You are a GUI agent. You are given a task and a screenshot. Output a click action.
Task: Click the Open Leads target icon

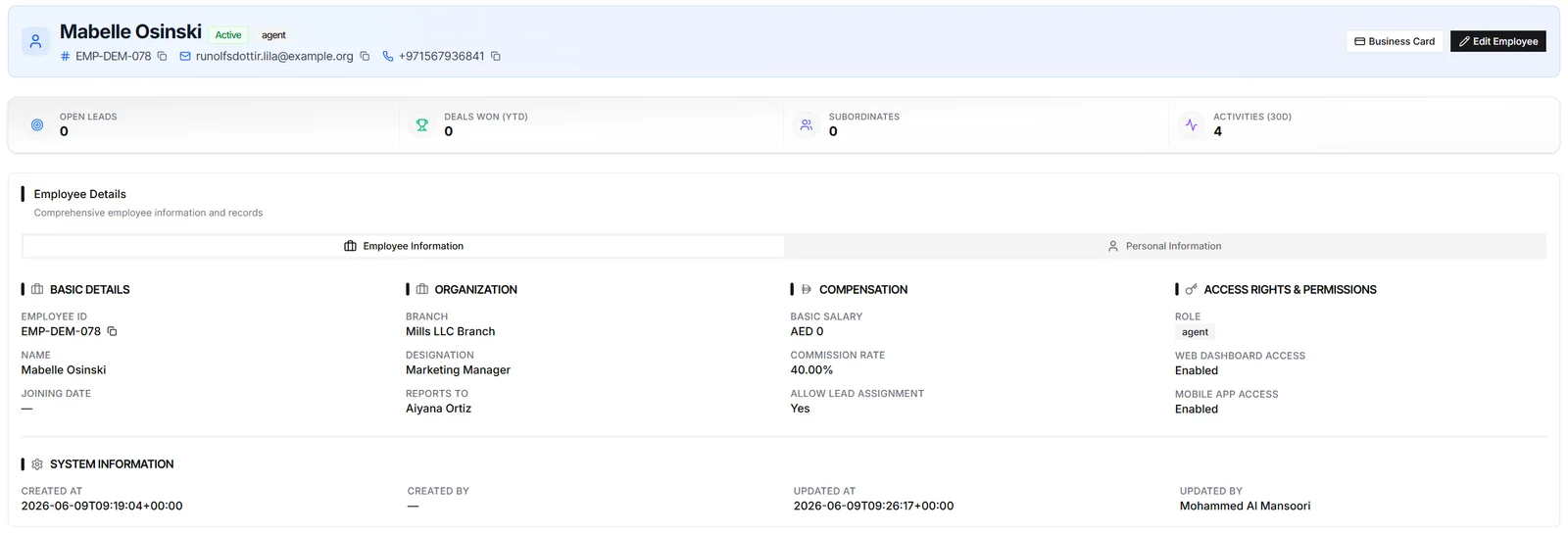tap(37, 124)
